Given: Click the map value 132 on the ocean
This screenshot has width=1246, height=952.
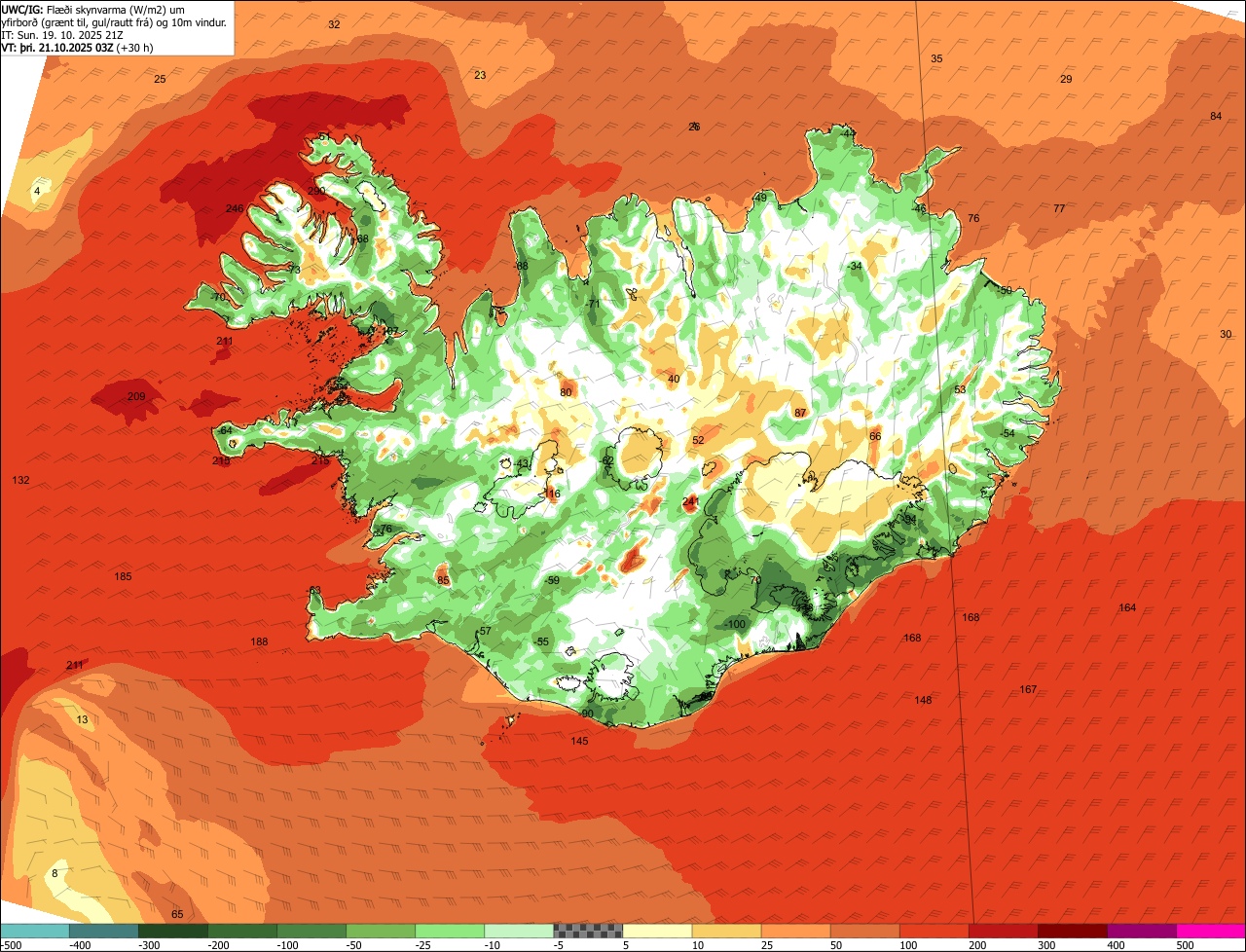Looking at the screenshot, I should coord(20,480).
